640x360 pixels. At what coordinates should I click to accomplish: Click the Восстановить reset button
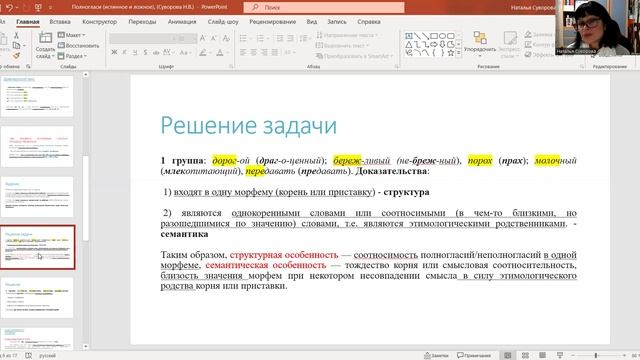tap(79, 45)
